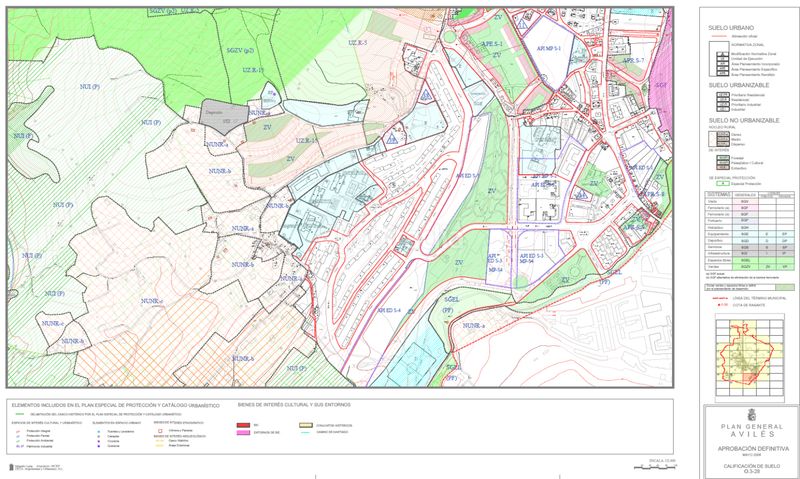This screenshot has width=800, height=479.
Task: Click the Fuentes y Lavaderos legend entry
Action: pyautogui.click(x=116, y=432)
